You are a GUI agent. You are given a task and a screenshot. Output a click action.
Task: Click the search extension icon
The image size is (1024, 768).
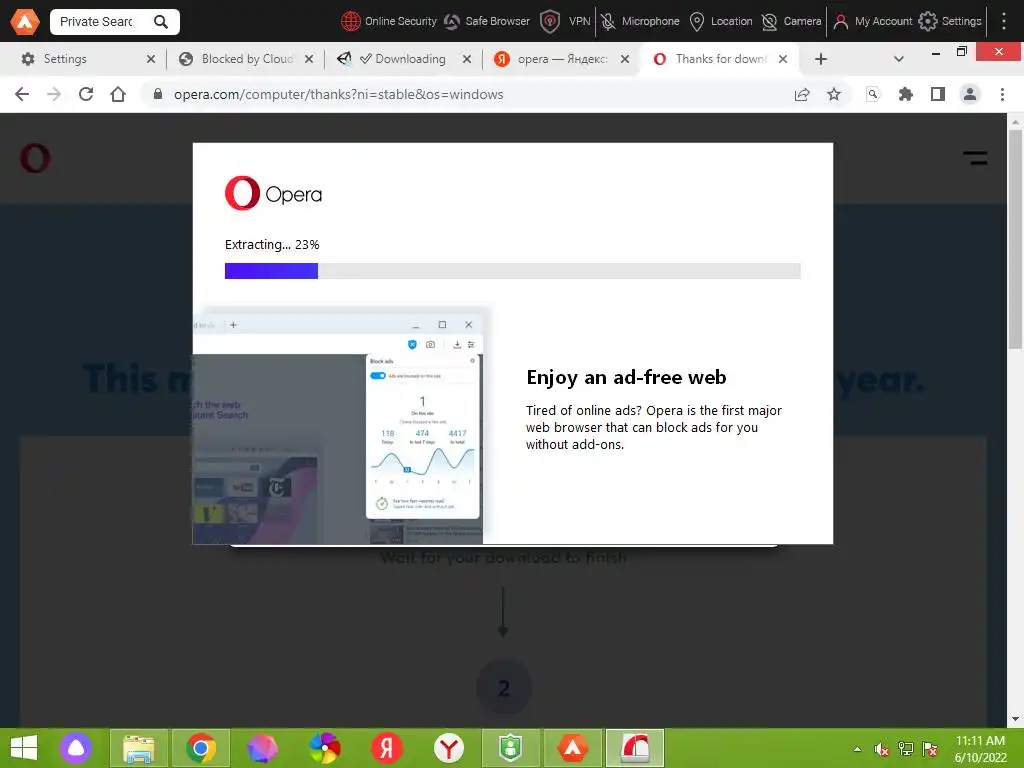pos(872,94)
